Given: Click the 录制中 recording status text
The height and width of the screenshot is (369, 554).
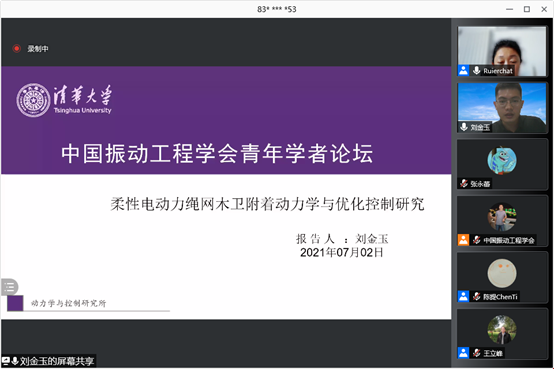Looking at the screenshot, I should tap(38, 49).
